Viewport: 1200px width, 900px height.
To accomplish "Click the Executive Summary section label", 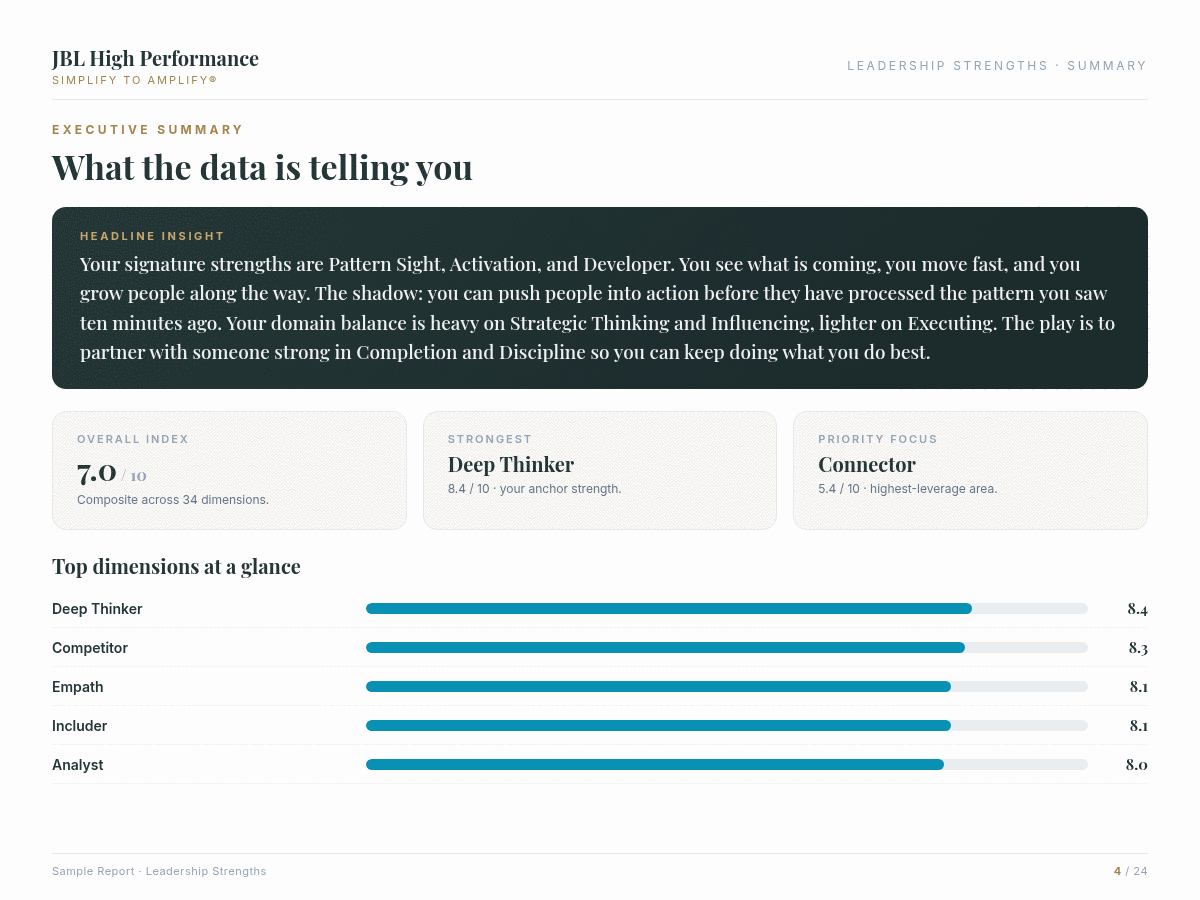I will [x=148, y=130].
